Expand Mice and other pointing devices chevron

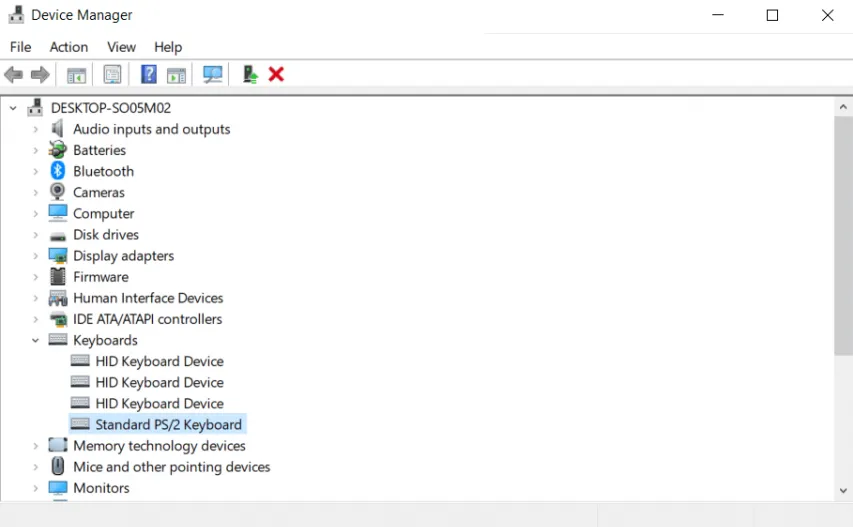pyautogui.click(x=35, y=467)
